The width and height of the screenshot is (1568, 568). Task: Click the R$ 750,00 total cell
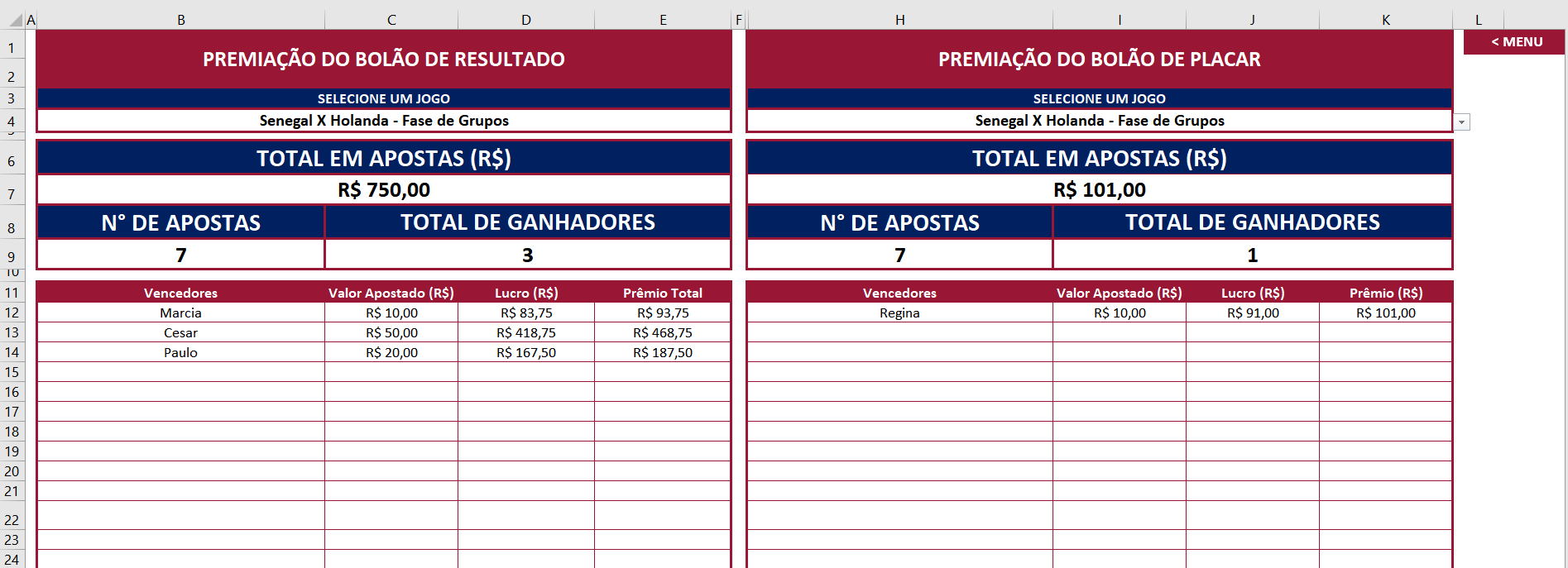coord(384,190)
